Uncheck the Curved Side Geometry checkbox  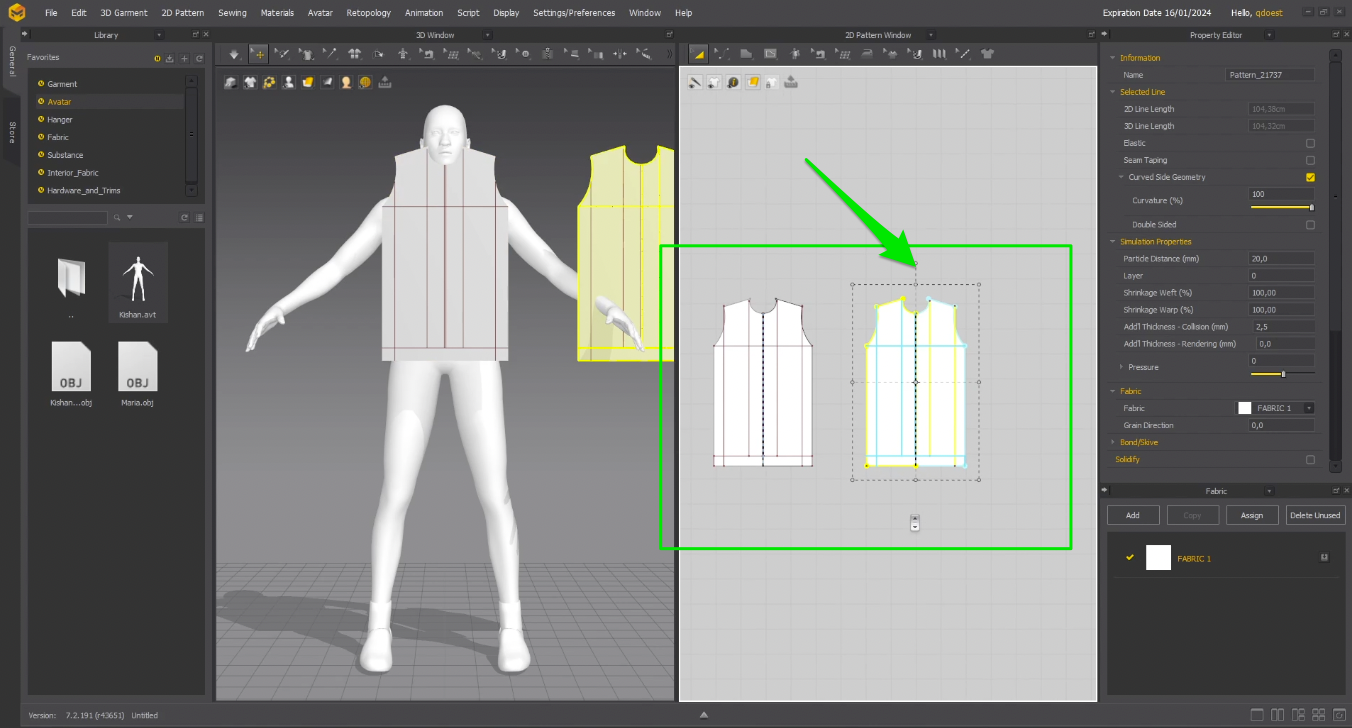click(1310, 177)
